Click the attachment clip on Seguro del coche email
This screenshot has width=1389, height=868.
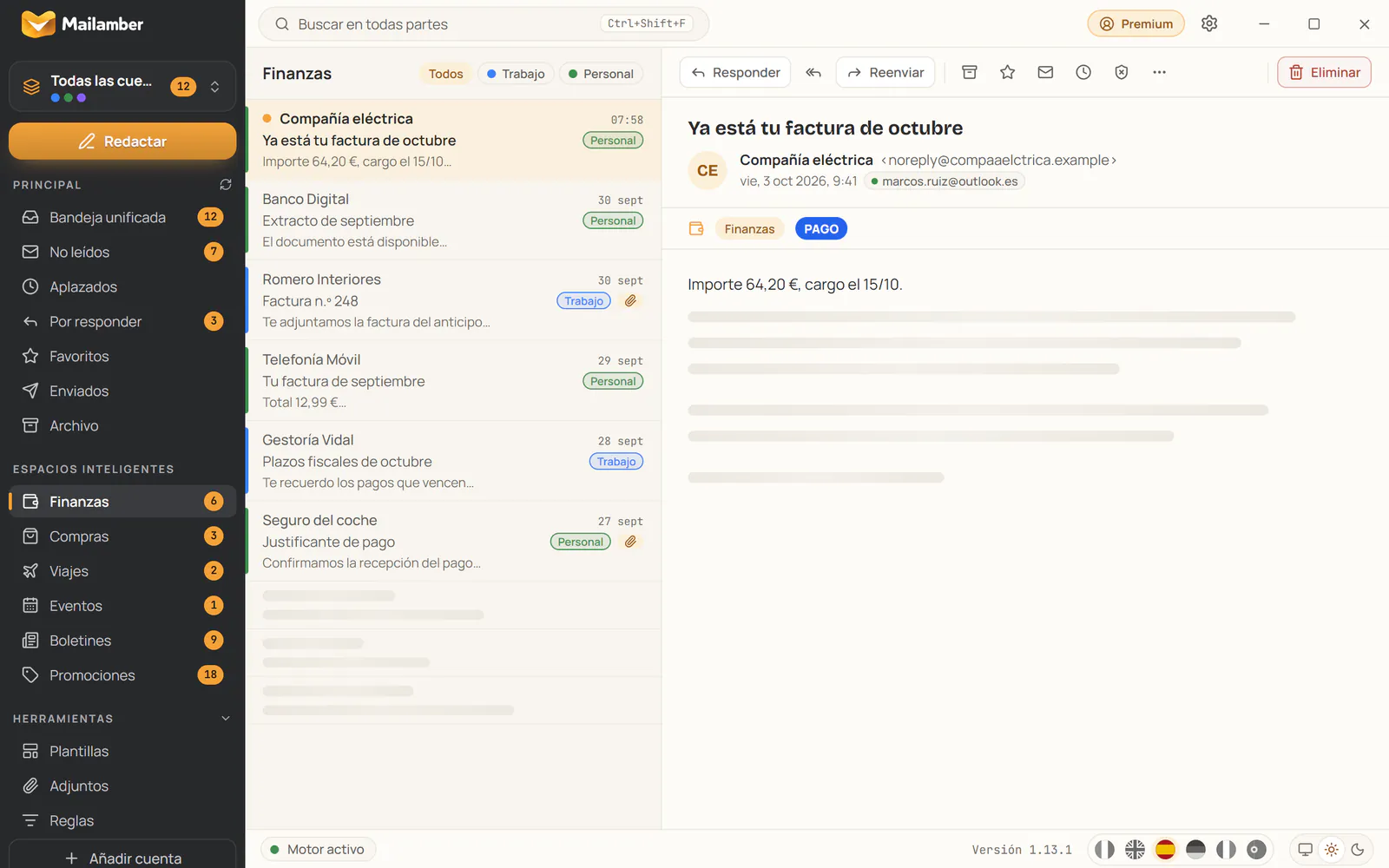631,542
